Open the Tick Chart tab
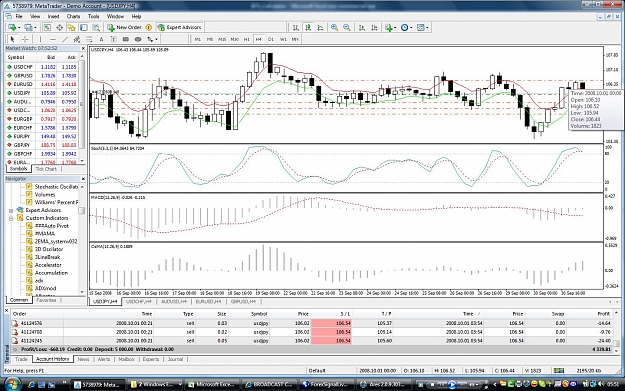This screenshot has width=625, height=391. pyautogui.click(x=46, y=169)
